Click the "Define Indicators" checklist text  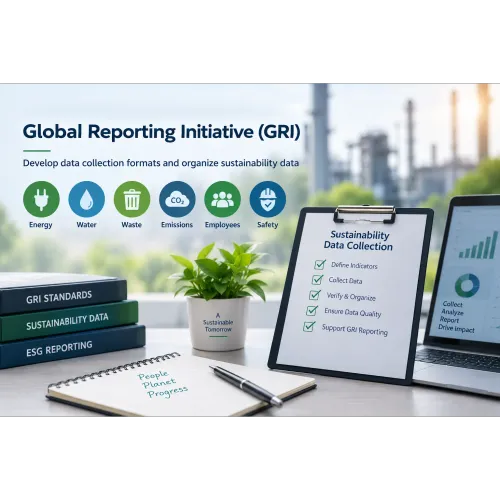click(x=354, y=265)
